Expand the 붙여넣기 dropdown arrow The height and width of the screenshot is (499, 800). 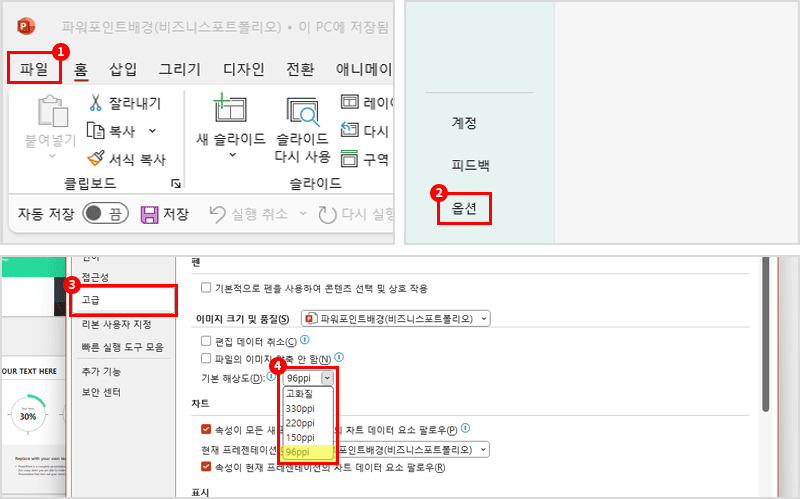[x=52, y=156]
